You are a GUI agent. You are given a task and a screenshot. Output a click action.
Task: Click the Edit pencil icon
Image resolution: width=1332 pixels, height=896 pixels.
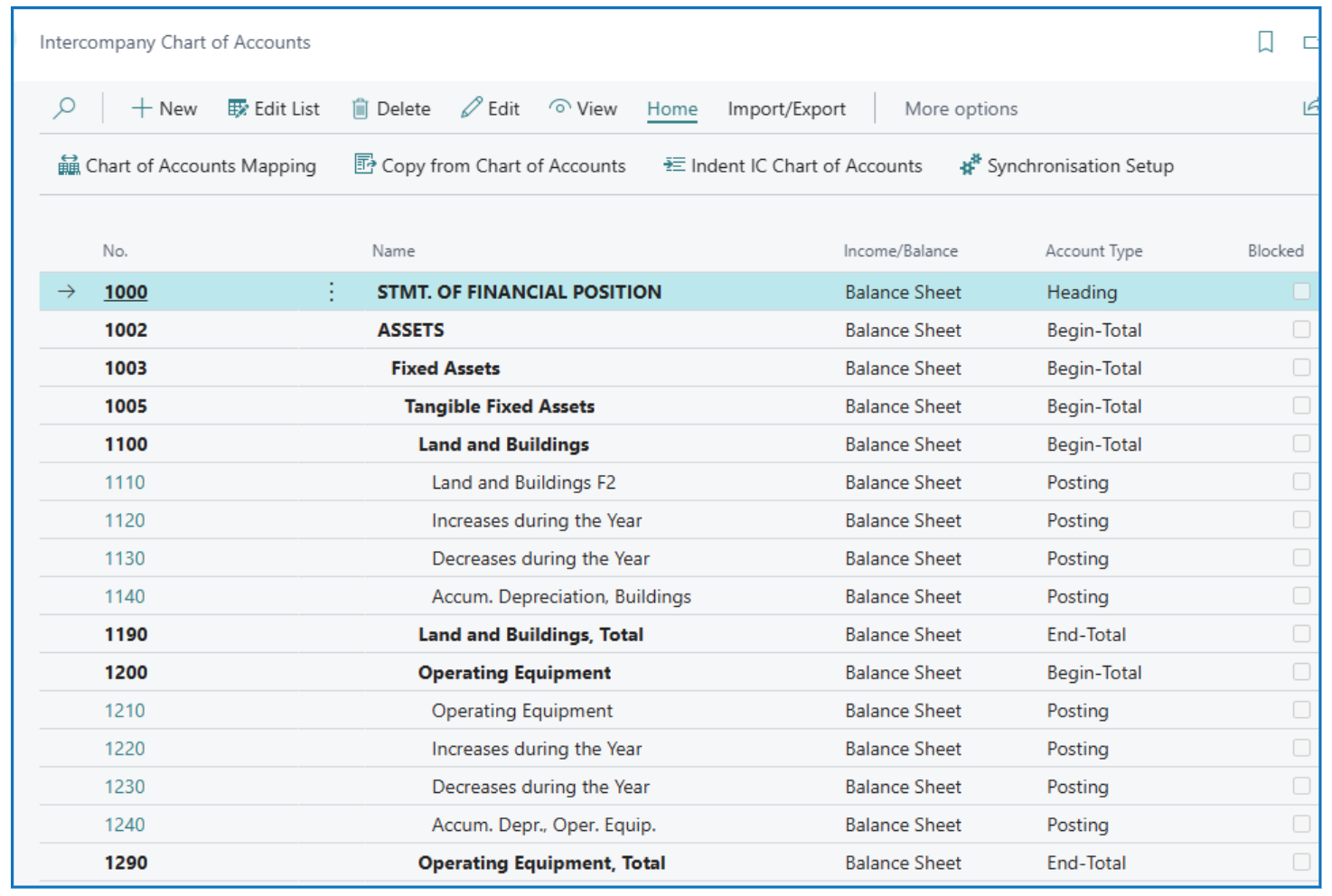[472, 108]
